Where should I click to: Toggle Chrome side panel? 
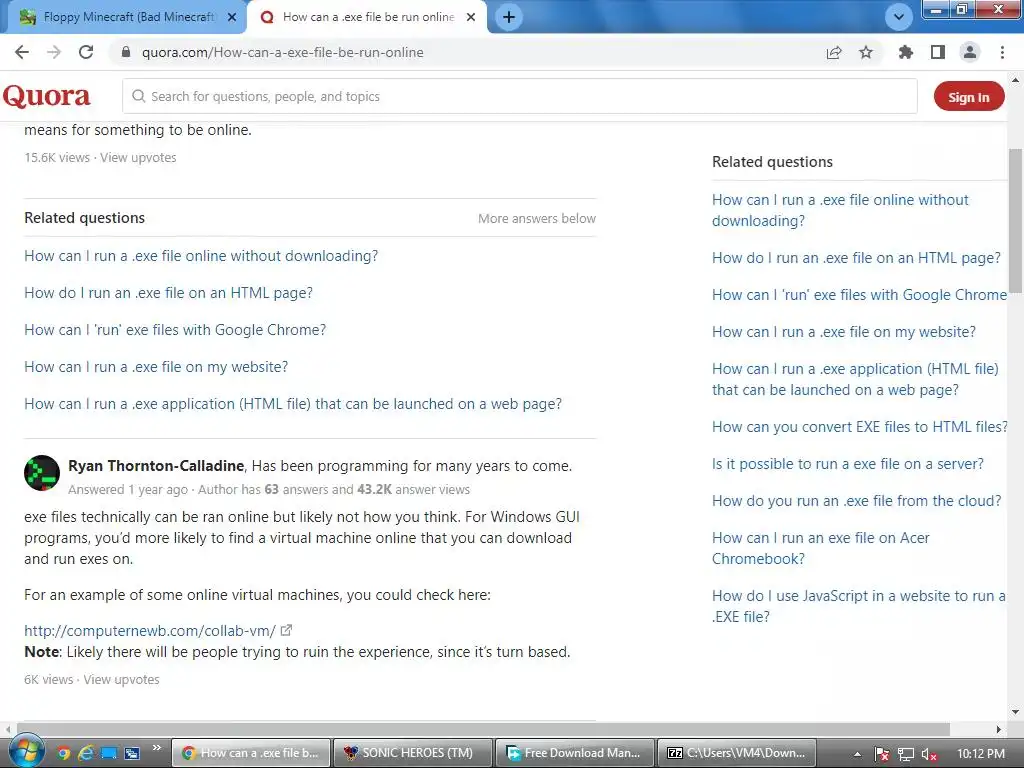coord(938,52)
